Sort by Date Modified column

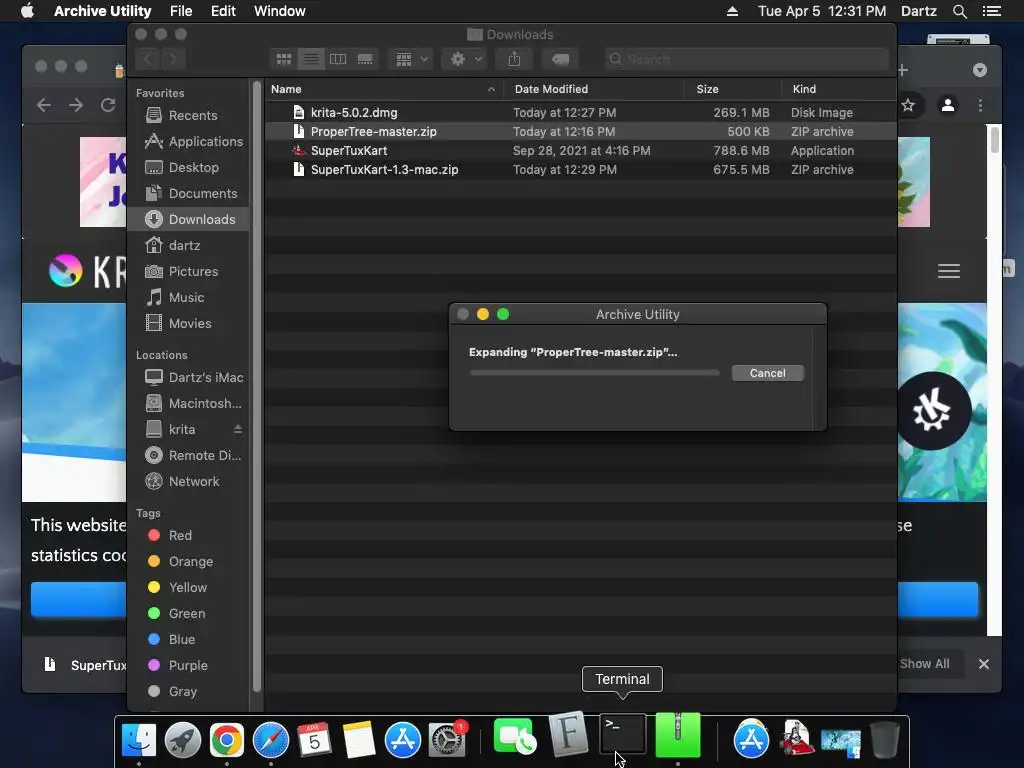(594, 89)
